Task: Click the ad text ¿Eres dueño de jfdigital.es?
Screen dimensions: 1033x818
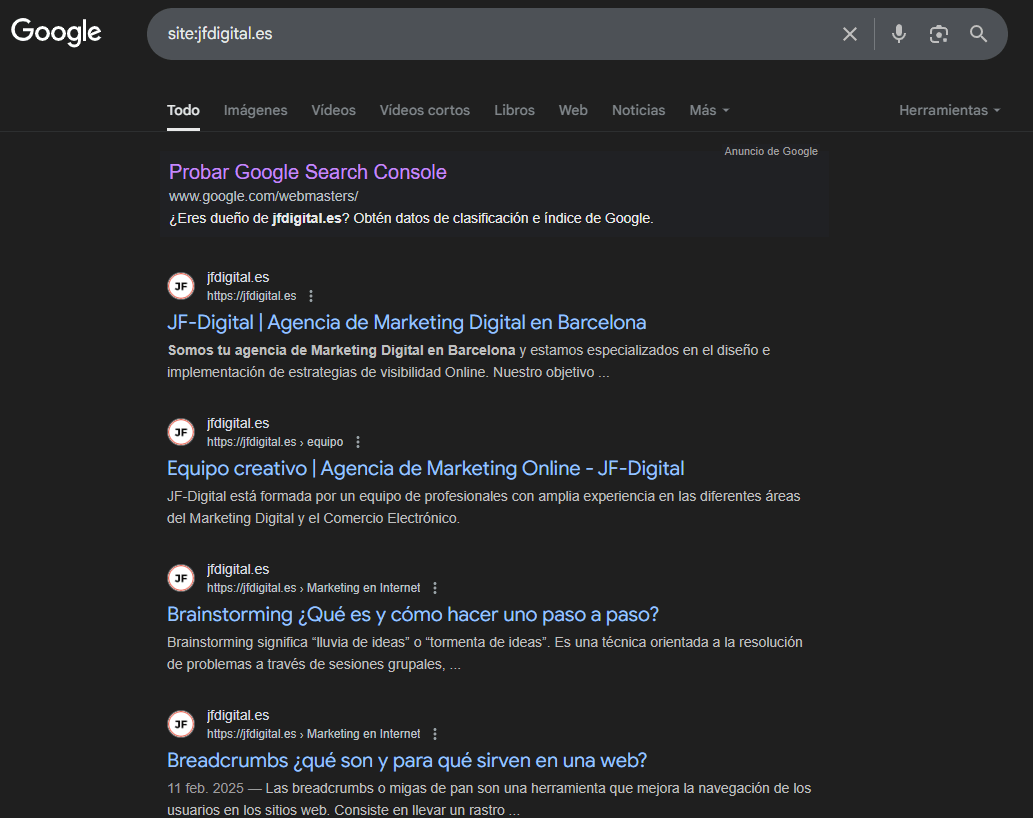Action: point(411,219)
